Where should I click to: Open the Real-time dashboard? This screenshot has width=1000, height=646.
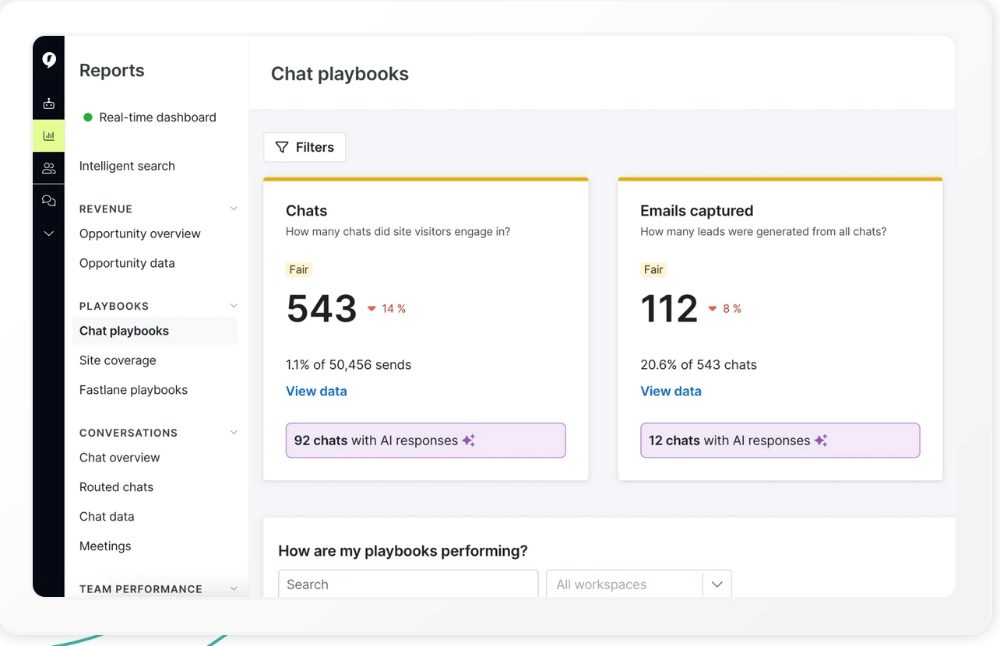coord(157,117)
